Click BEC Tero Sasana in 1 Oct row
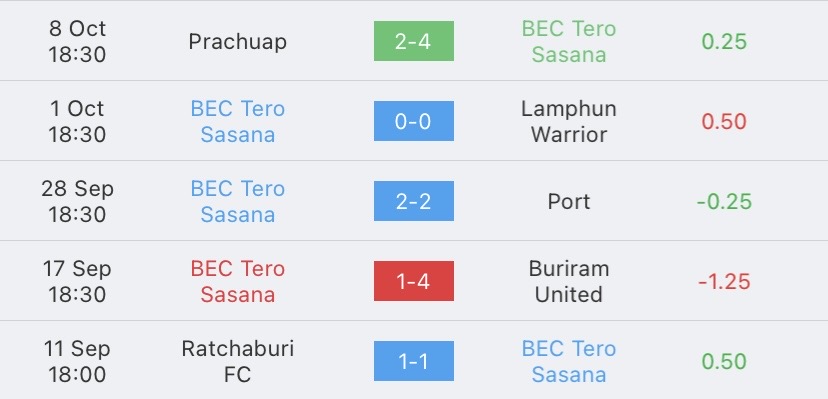828x399 pixels. (238, 121)
